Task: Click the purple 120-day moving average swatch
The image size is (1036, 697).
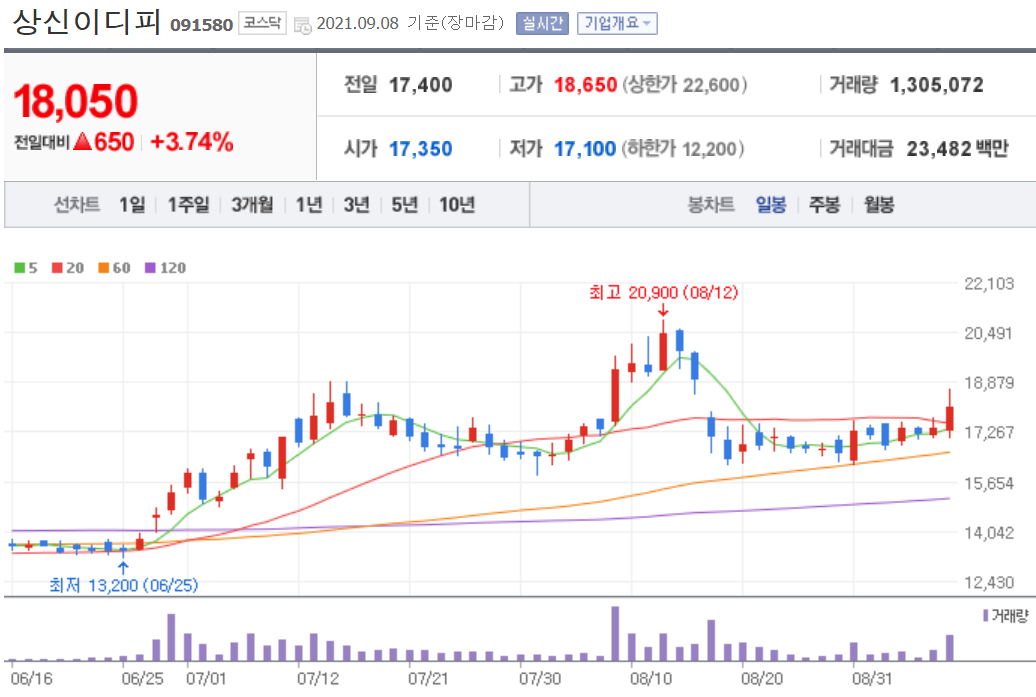Action: [150, 268]
